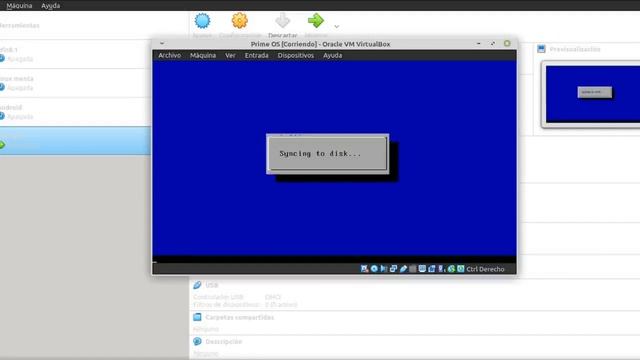Screen dimensions: 640x360
Task: Click the mouse integration status bar icon
Action: click(441, 269)
